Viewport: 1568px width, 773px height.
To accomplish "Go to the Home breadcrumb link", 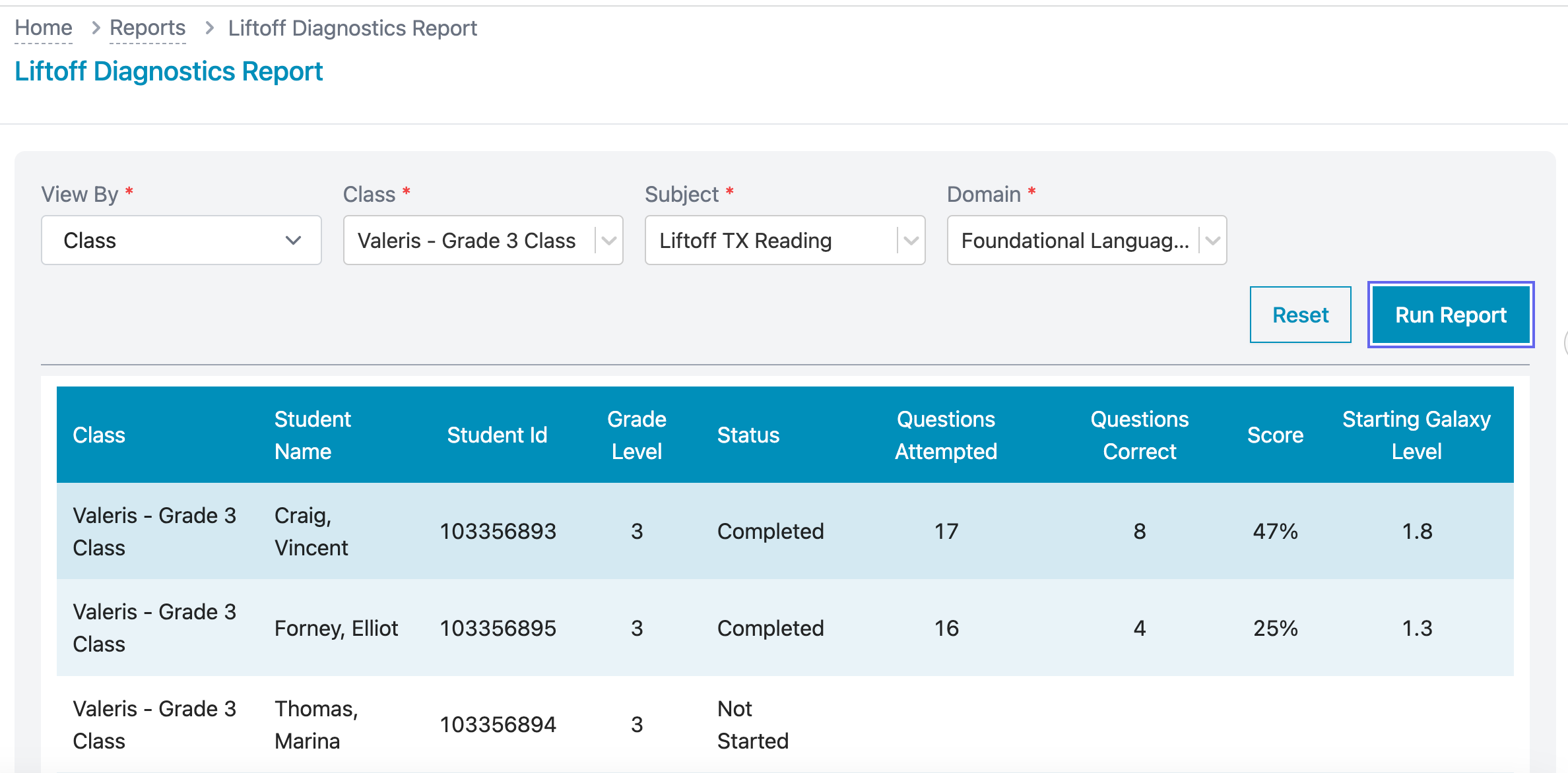I will coord(44,28).
